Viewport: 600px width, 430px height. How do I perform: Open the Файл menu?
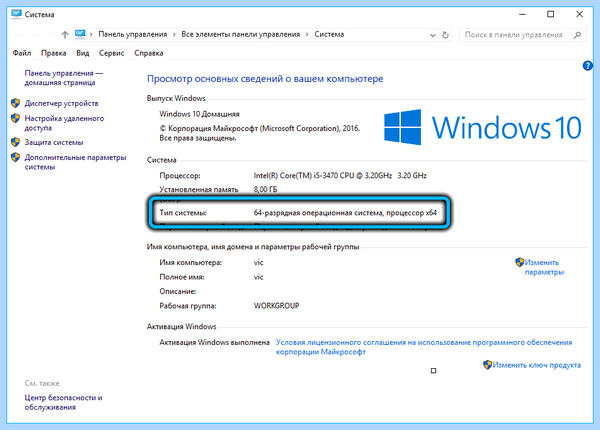point(22,53)
